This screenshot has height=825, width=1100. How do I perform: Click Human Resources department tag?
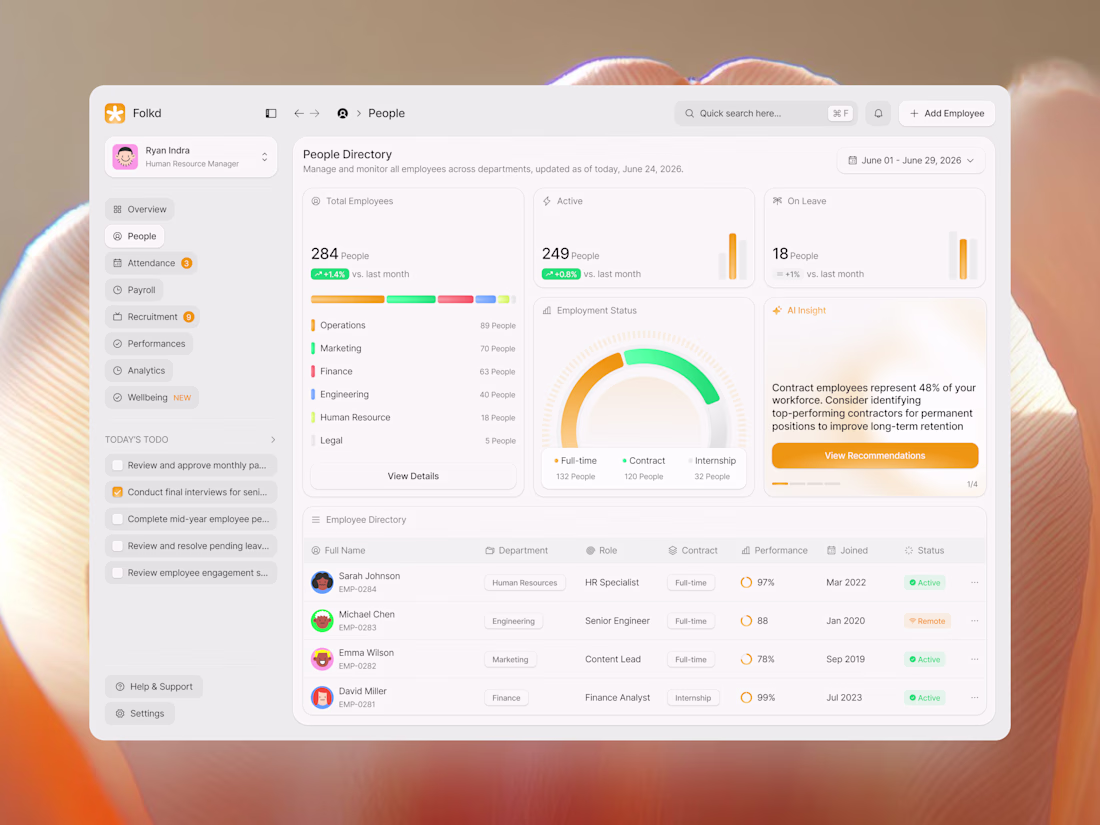coord(525,583)
